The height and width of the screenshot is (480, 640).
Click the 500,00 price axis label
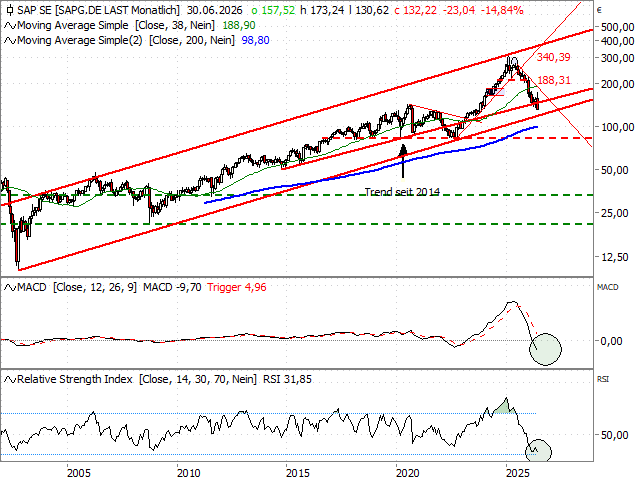(x=618, y=27)
